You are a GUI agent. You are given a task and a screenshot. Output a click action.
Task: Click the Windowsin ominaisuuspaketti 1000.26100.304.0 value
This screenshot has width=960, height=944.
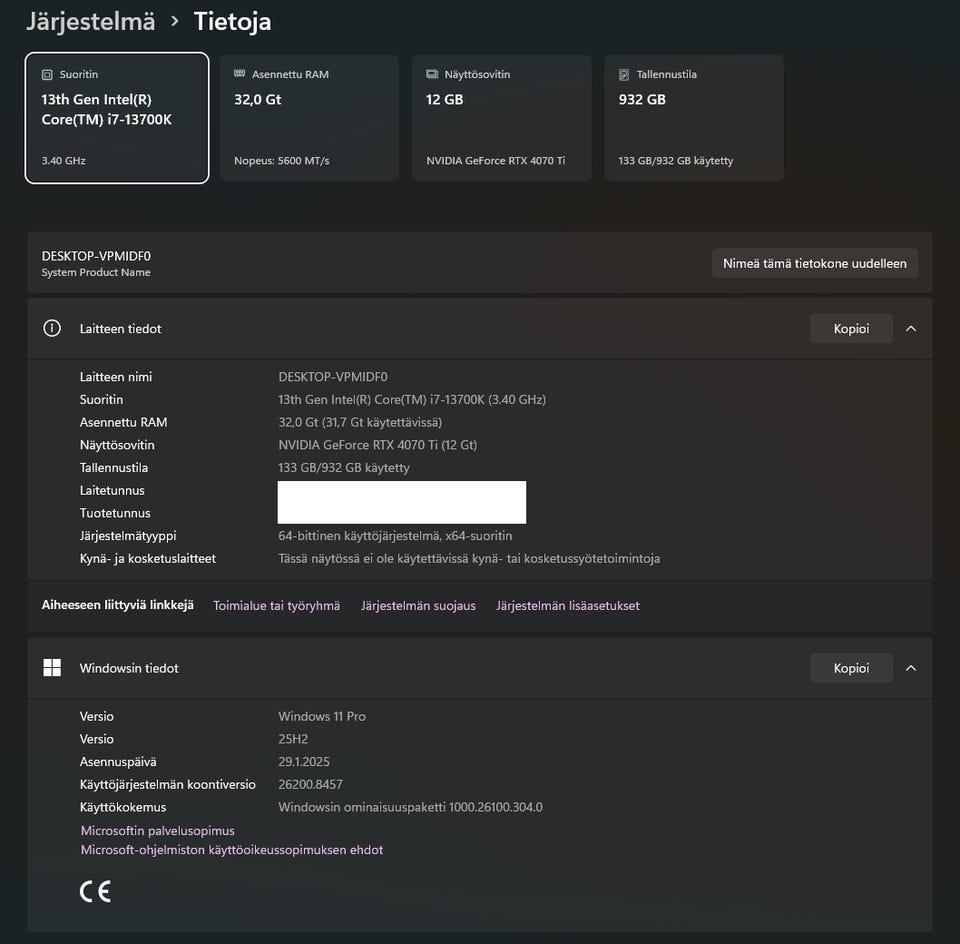pyautogui.click(x=410, y=807)
